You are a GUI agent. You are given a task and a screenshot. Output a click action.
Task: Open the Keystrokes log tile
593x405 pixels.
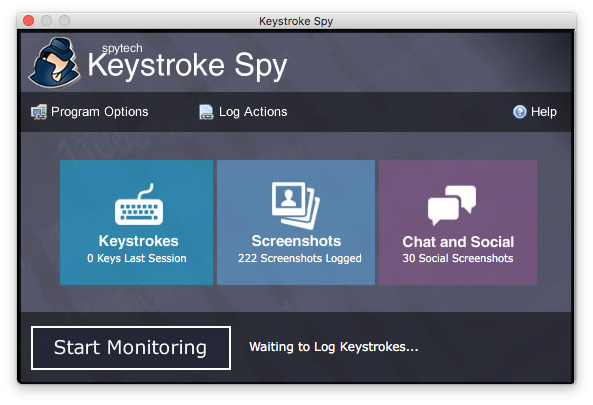click(x=137, y=222)
